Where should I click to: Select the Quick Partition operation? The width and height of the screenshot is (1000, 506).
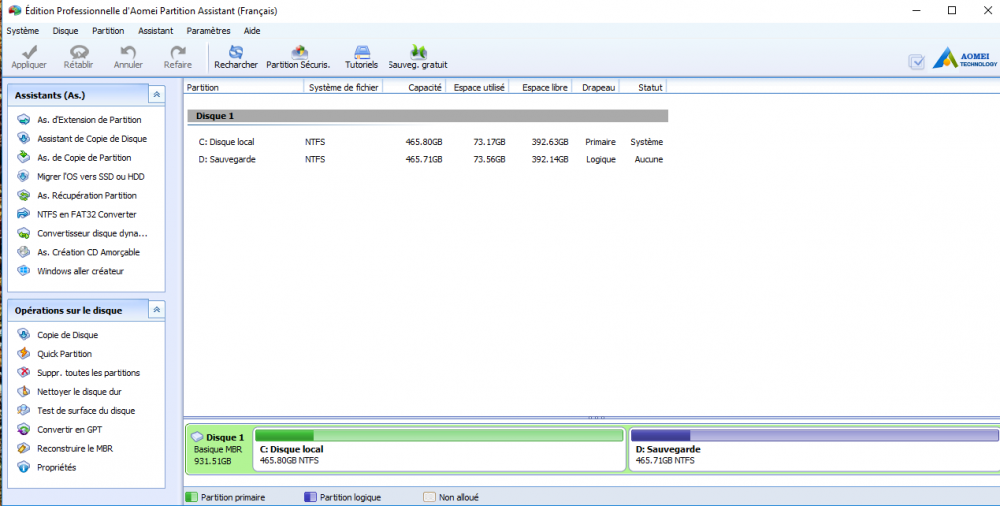click(x=64, y=354)
